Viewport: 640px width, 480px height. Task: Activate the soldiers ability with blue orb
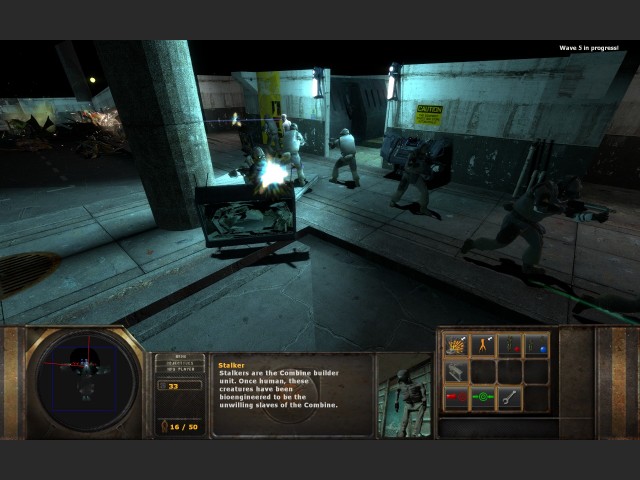536,345
